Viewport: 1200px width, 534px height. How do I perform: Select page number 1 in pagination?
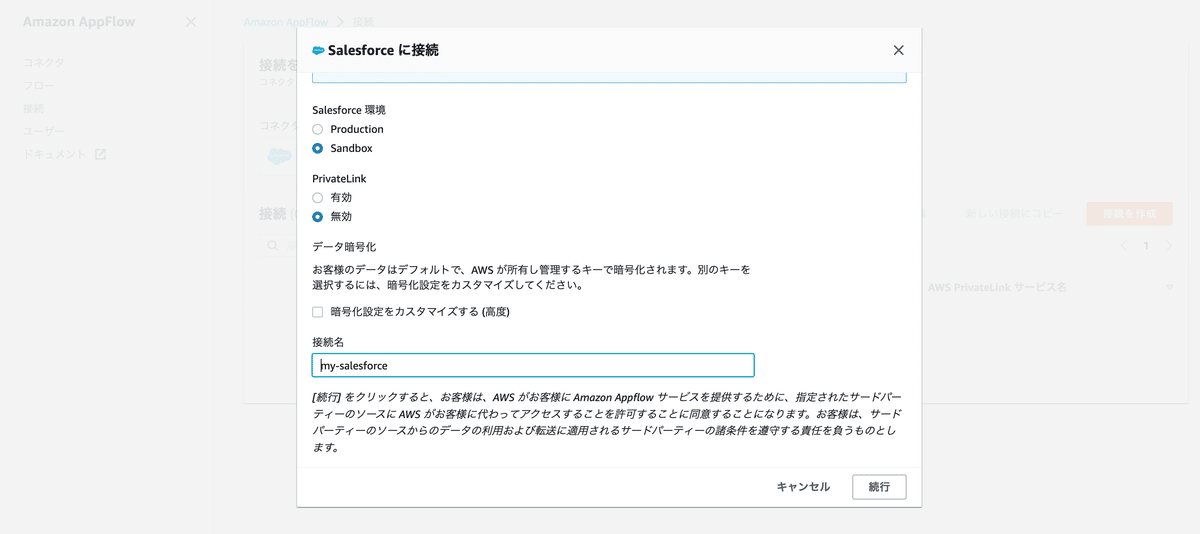(1146, 245)
